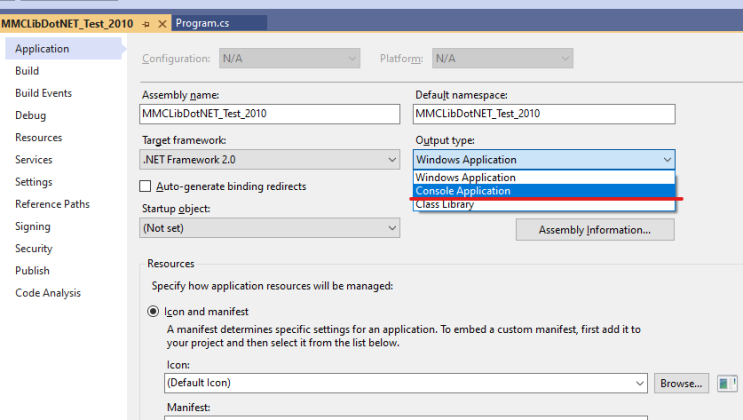Click the icon preview image beside Browse

[727, 383]
